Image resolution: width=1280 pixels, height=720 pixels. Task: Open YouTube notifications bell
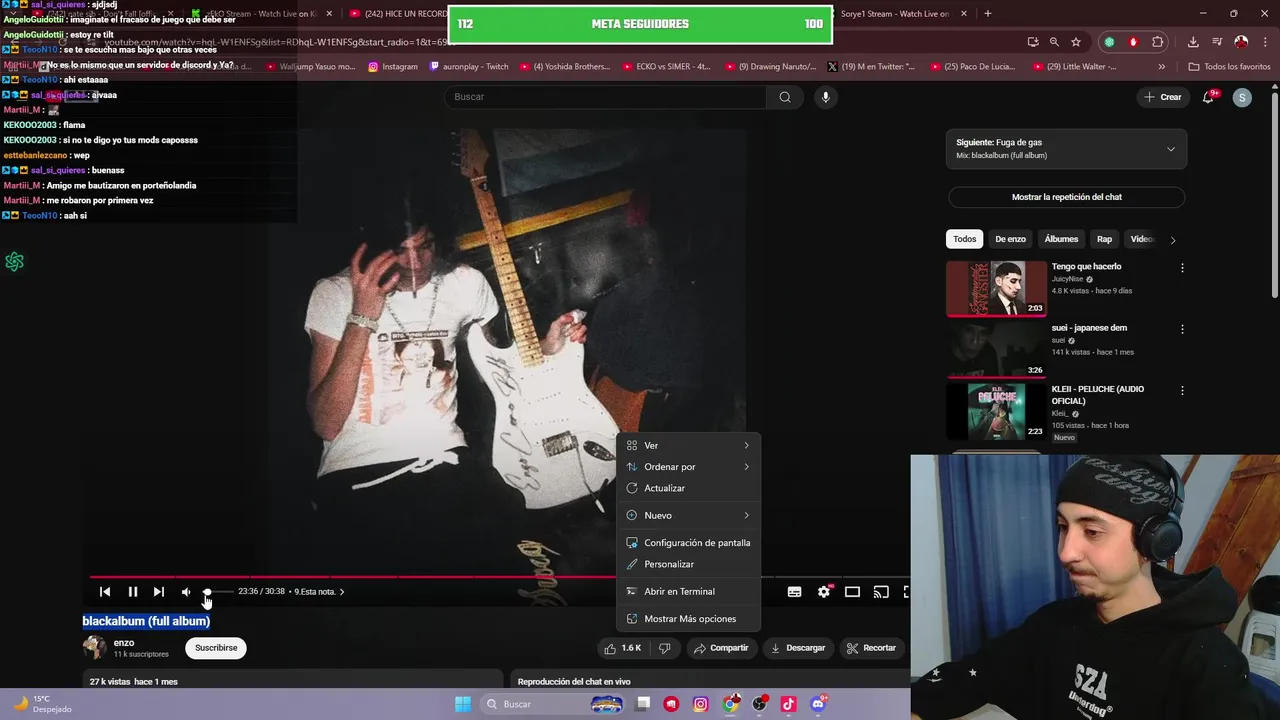[1209, 97]
